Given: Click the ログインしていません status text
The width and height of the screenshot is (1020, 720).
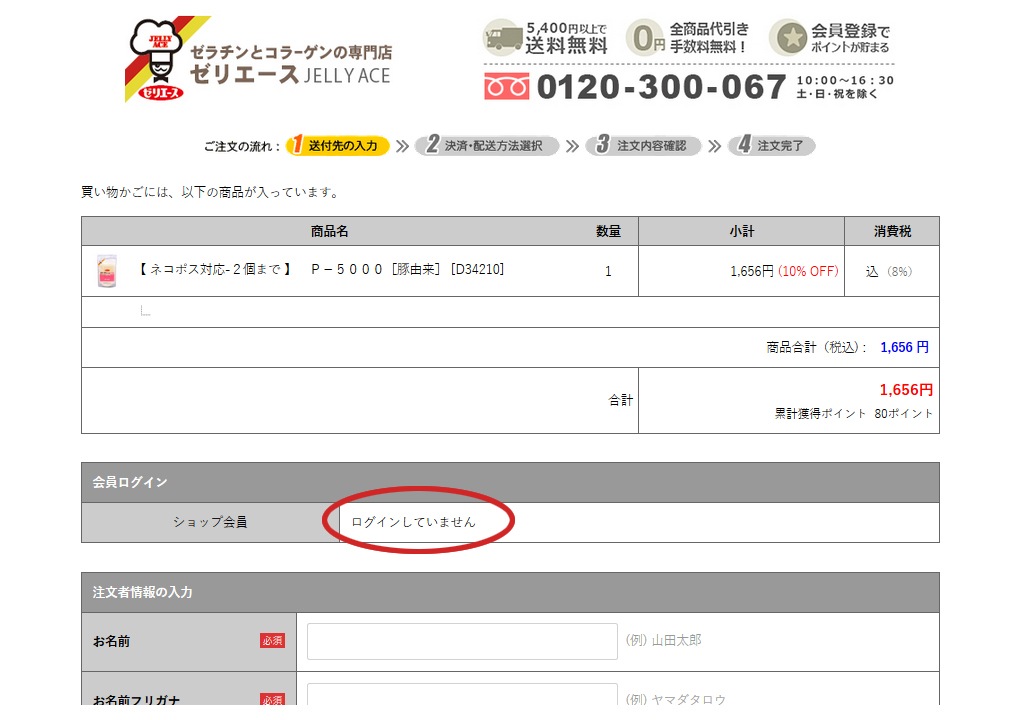Looking at the screenshot, I should [x=413, y=522].
